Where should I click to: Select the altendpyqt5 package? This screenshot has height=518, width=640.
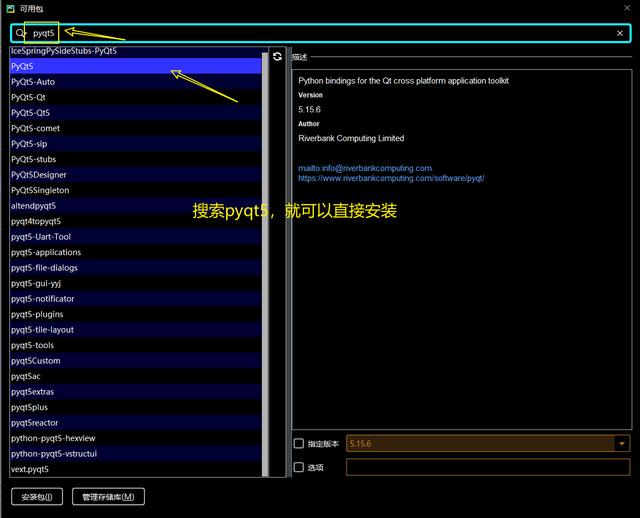coord(136,206)
